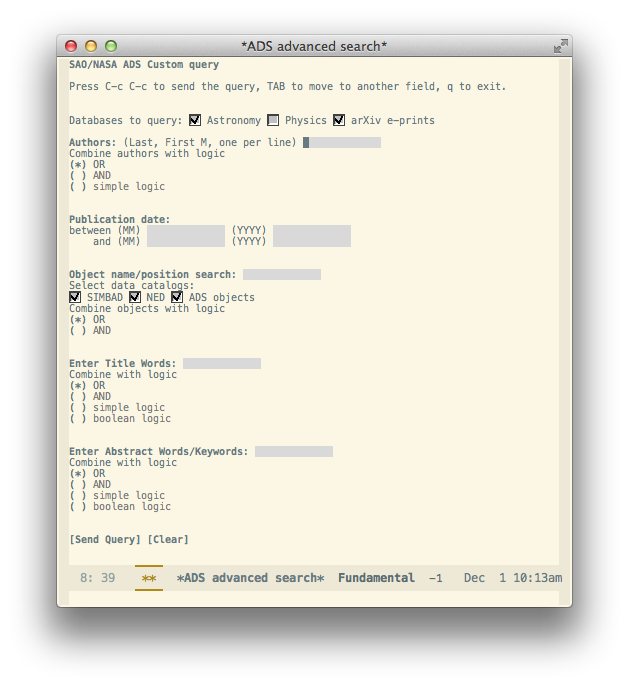Click the start year (YYYY) field
Screen dimensions: 629x686
(x=312, y=231)
